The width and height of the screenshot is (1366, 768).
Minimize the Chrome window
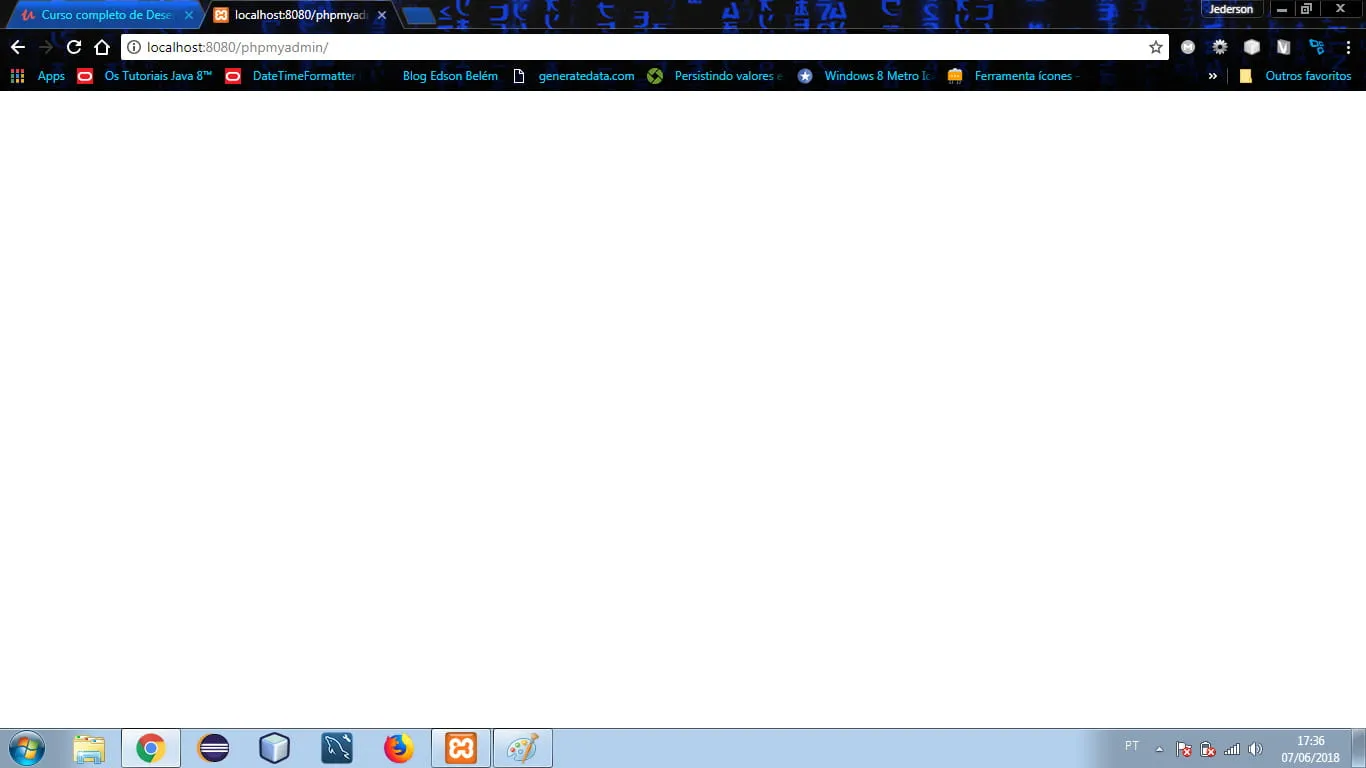1282,9
